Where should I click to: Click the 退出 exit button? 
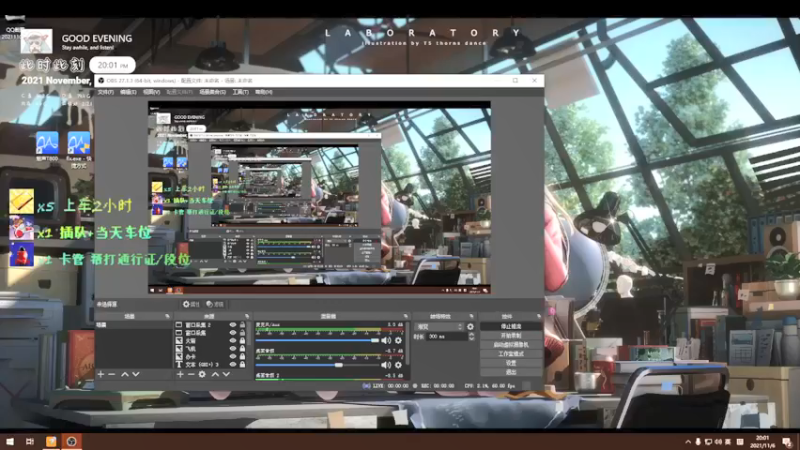pyautogui.click(x=511, y=372)
